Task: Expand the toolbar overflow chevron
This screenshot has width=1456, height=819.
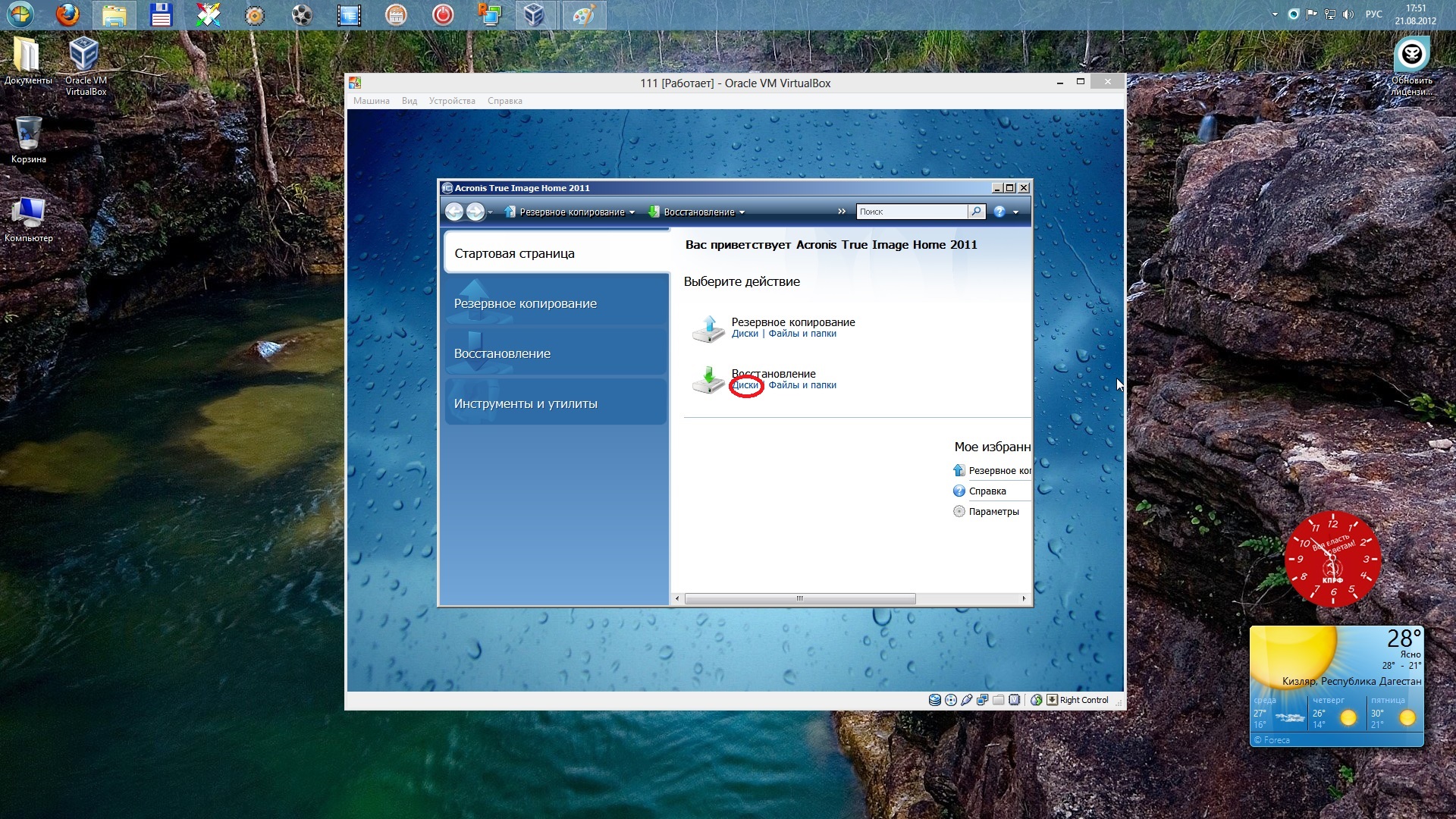Action: tap(841, 212)
